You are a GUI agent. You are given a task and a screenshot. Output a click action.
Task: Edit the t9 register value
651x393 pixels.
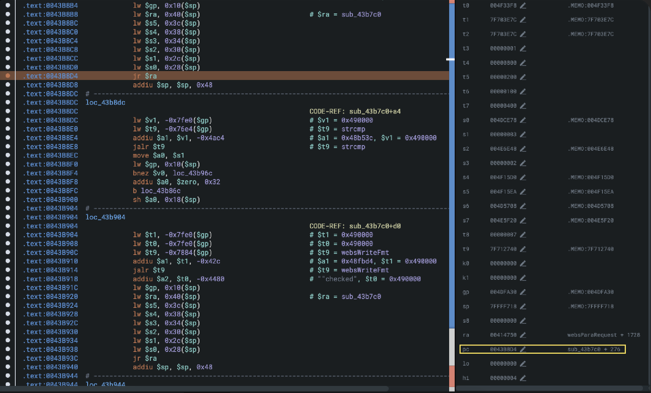(523, 249)
